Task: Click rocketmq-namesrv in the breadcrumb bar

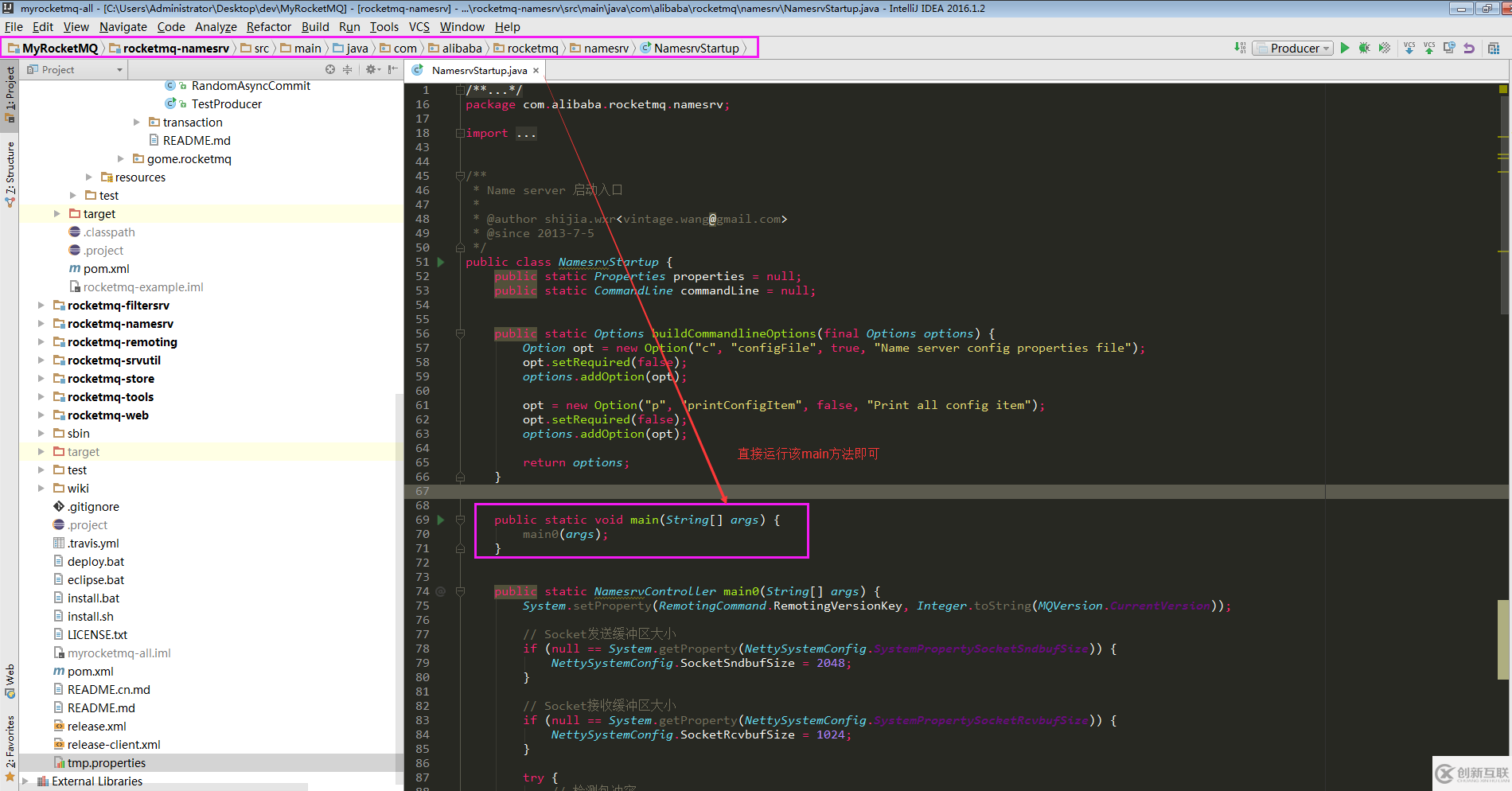Action: (176, 49)
